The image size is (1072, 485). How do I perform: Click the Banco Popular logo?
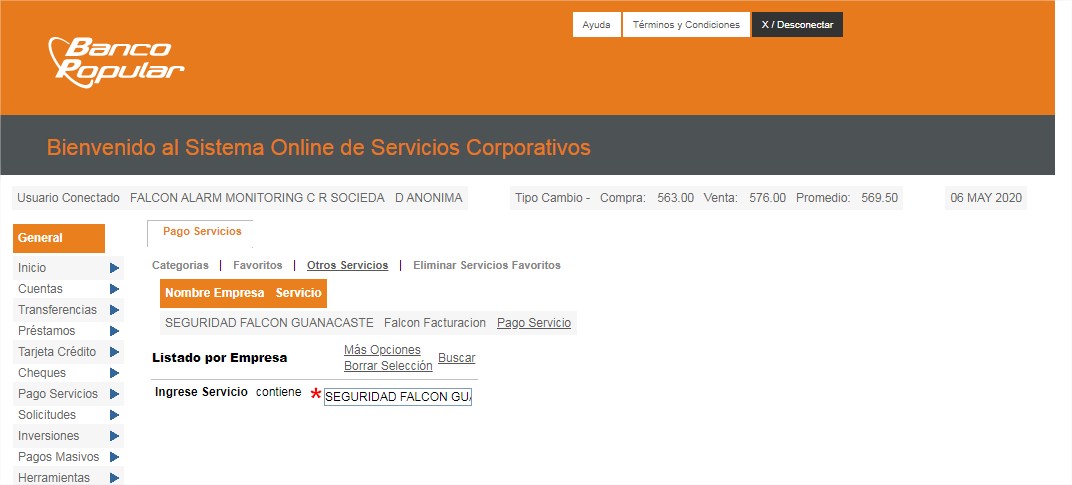coord(116,62)
